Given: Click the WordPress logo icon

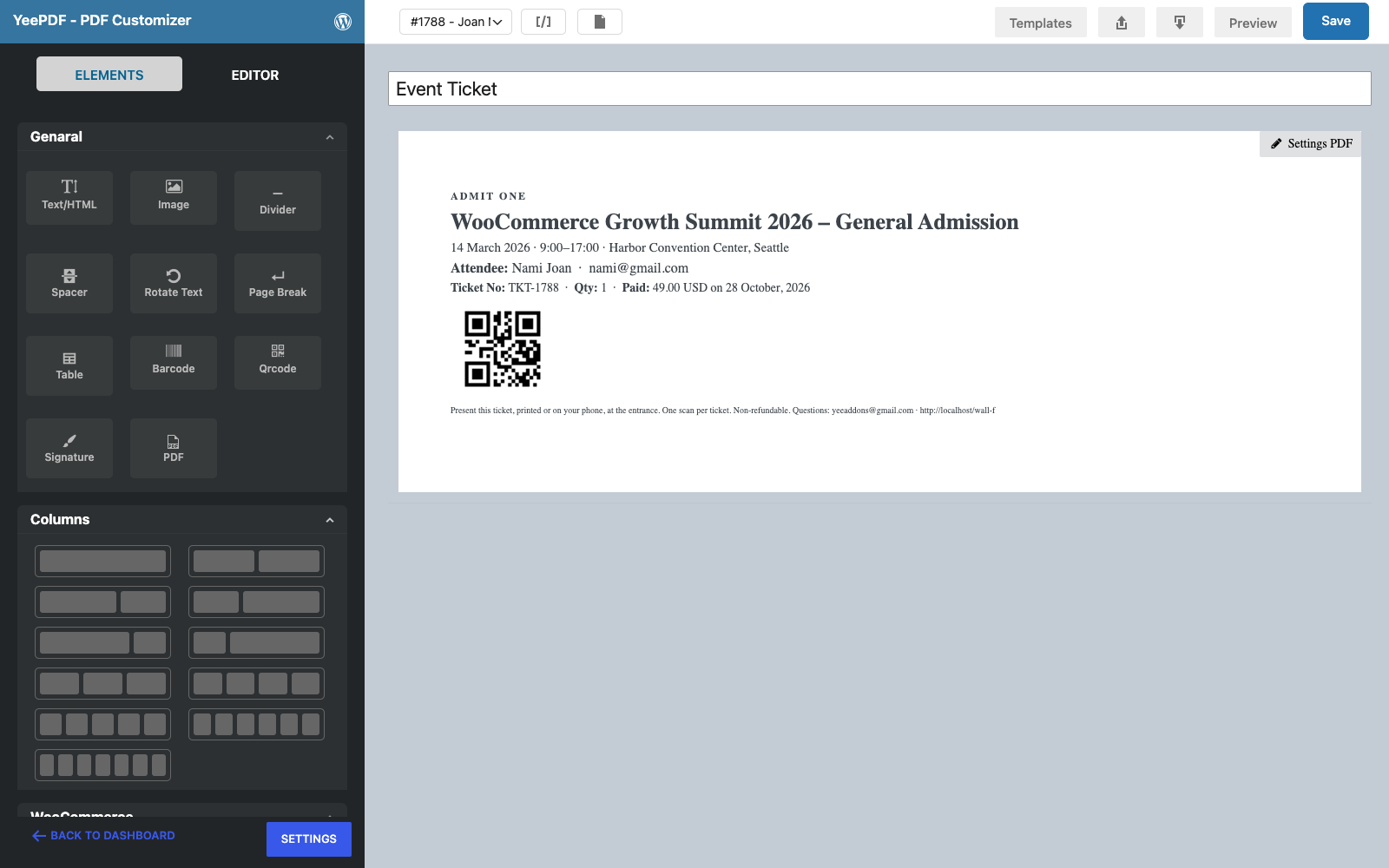Looking at the screenshot, I should pos(343,22).
